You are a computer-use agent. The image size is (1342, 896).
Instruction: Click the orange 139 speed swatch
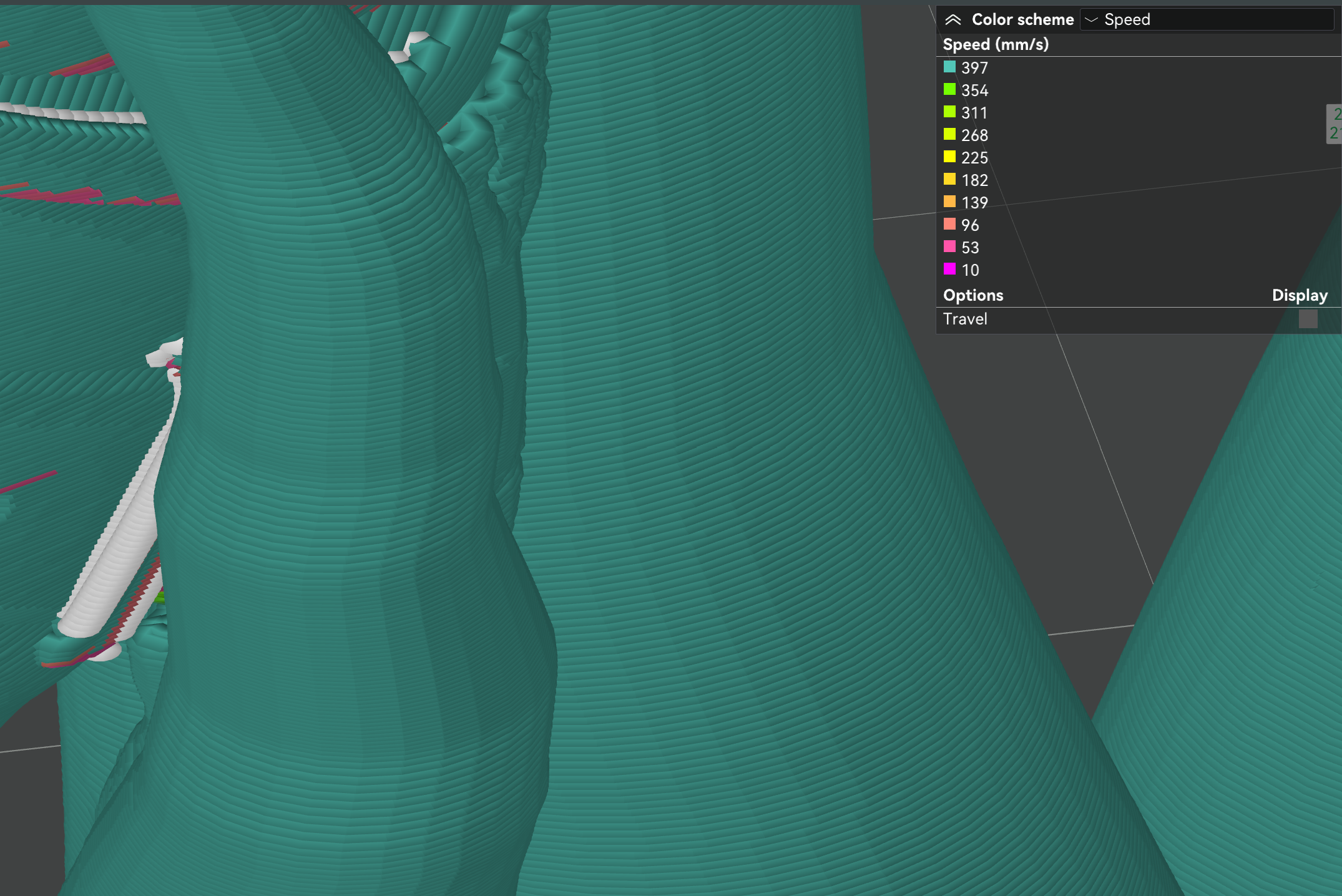pyautogui.click(x=949, y=200)
